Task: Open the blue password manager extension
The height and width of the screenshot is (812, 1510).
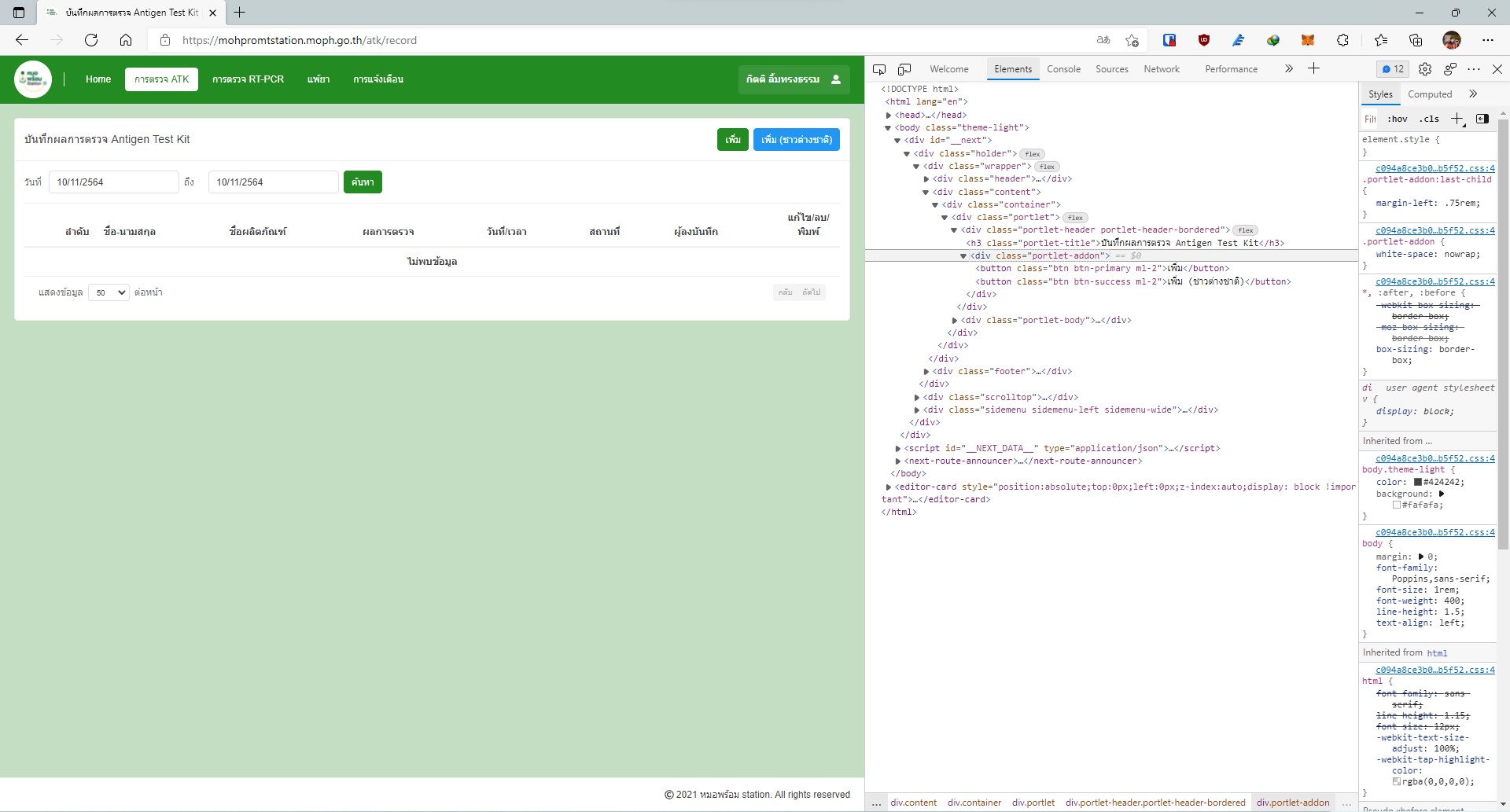Action: click(1169, 40)
